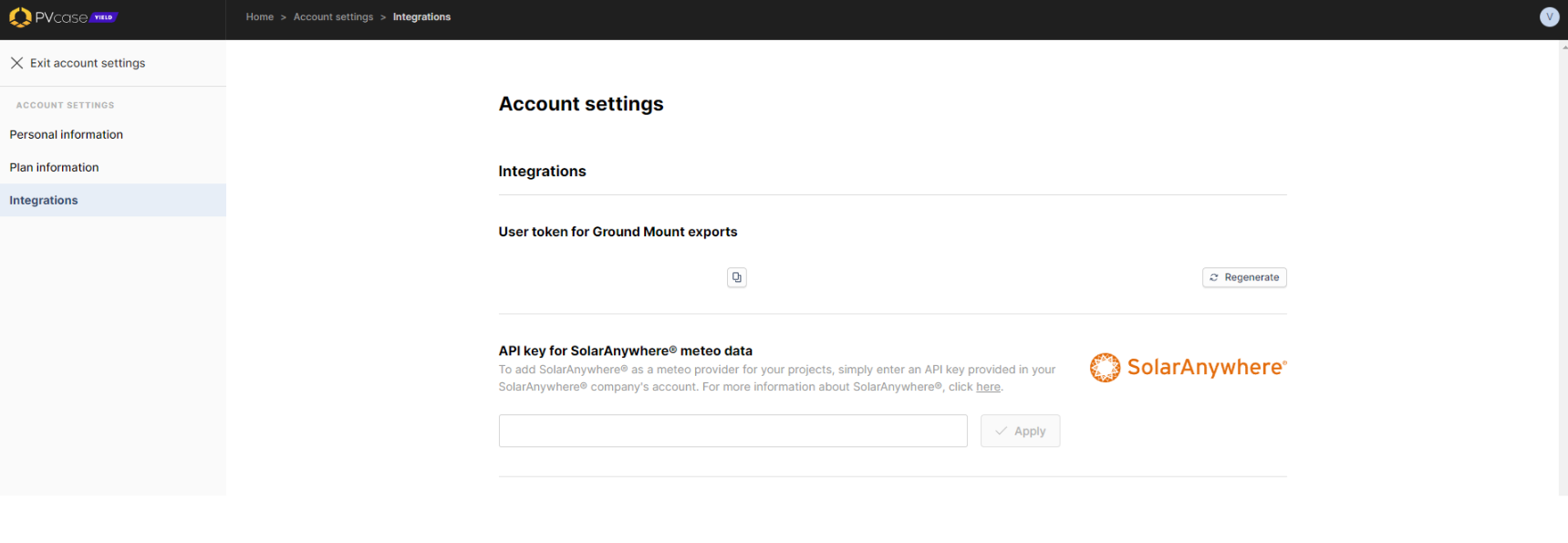Apply the SolarAnywhere API key

1020,431
